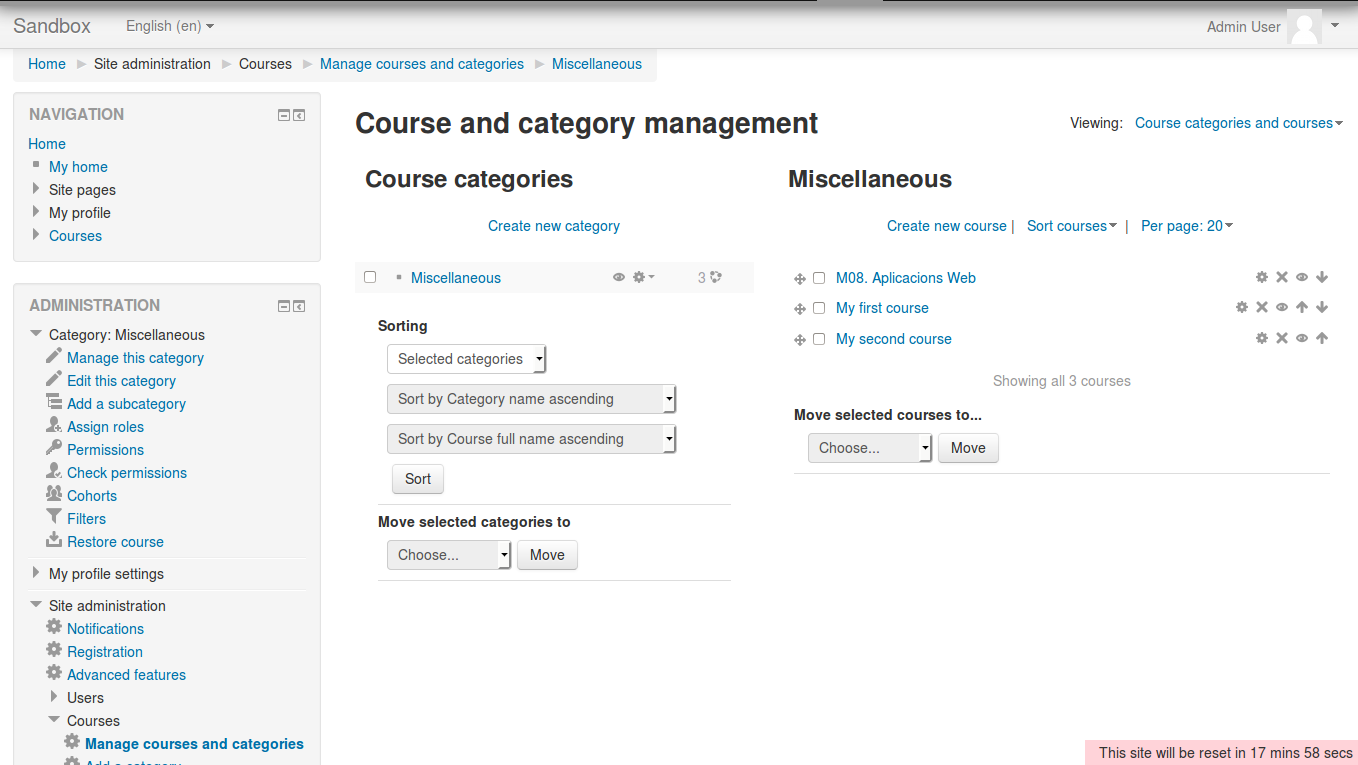Click edit gear icon for M08. Aplicacions Web
The image size is (1358, 765).
(1262, 278)
